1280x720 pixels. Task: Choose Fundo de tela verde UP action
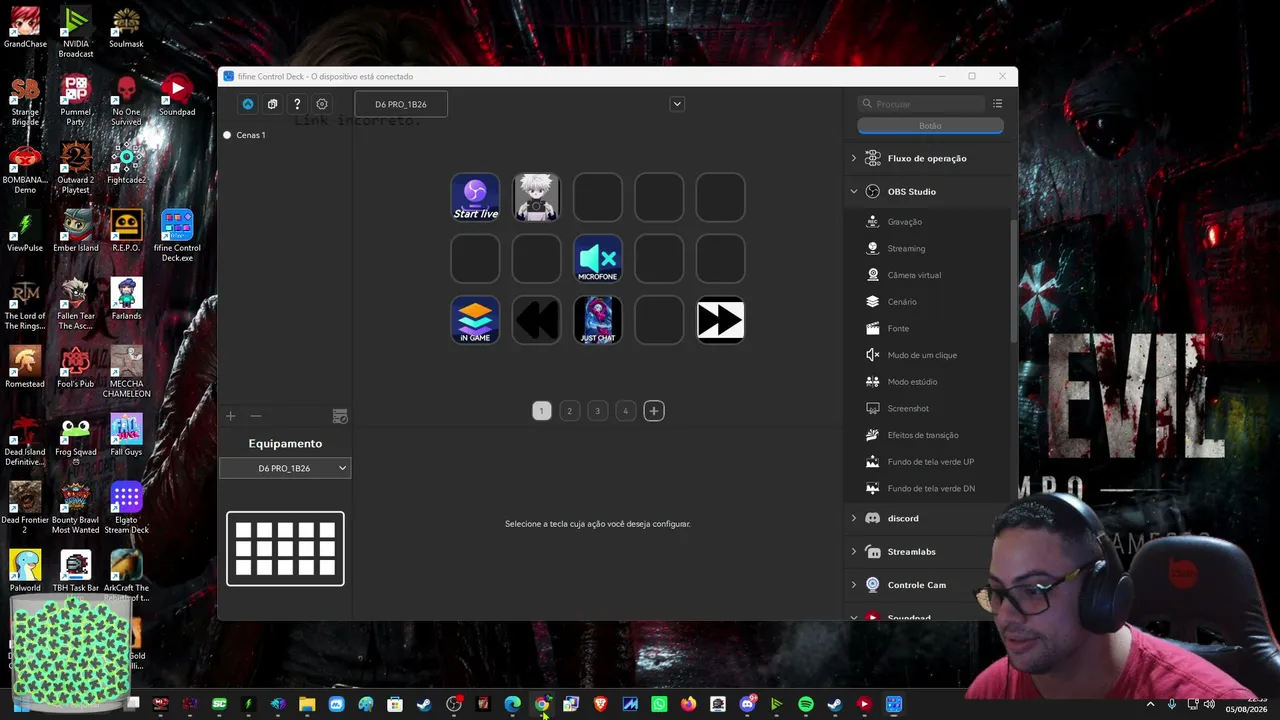click(x=929, y=462)
